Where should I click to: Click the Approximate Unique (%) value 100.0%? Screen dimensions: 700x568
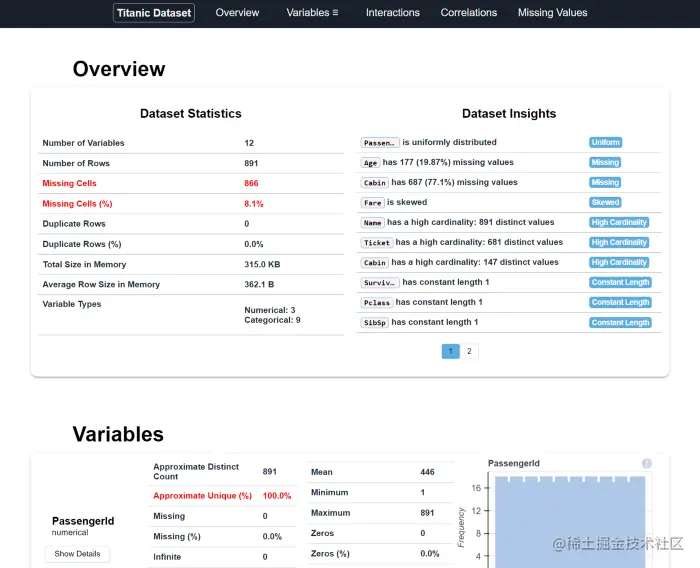point(277,496)
